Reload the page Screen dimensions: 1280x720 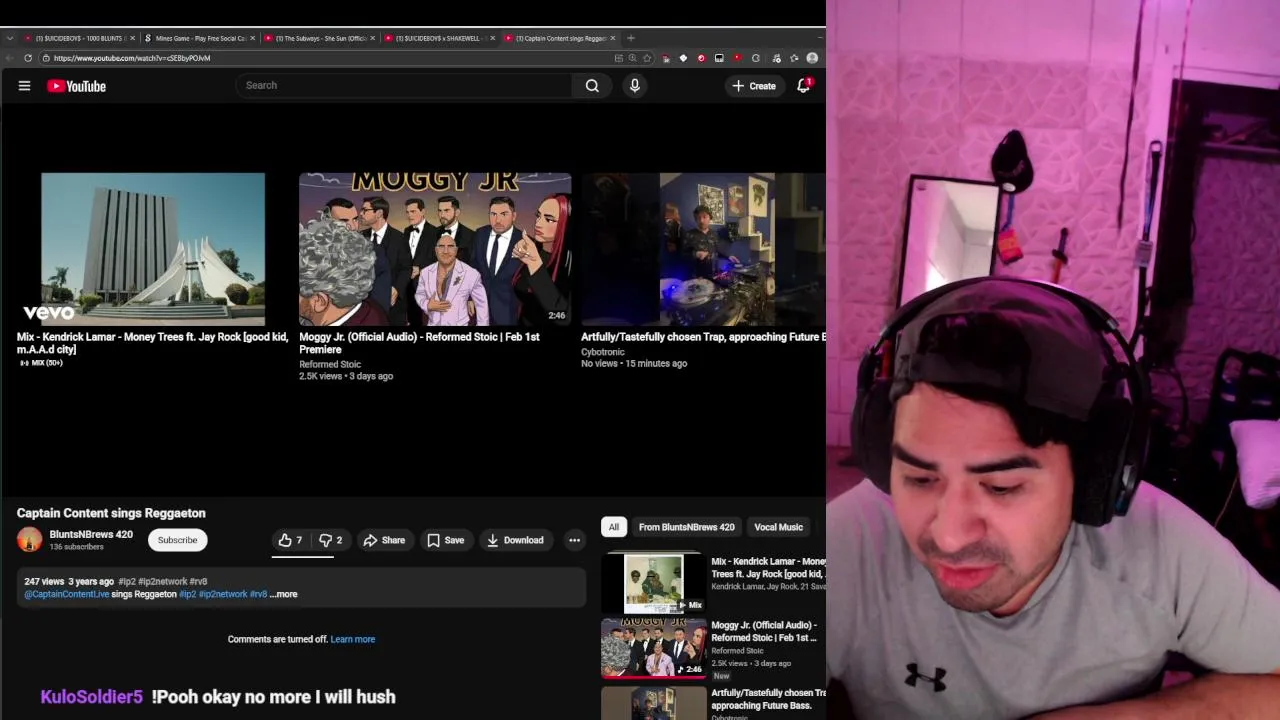pos(28,58)
